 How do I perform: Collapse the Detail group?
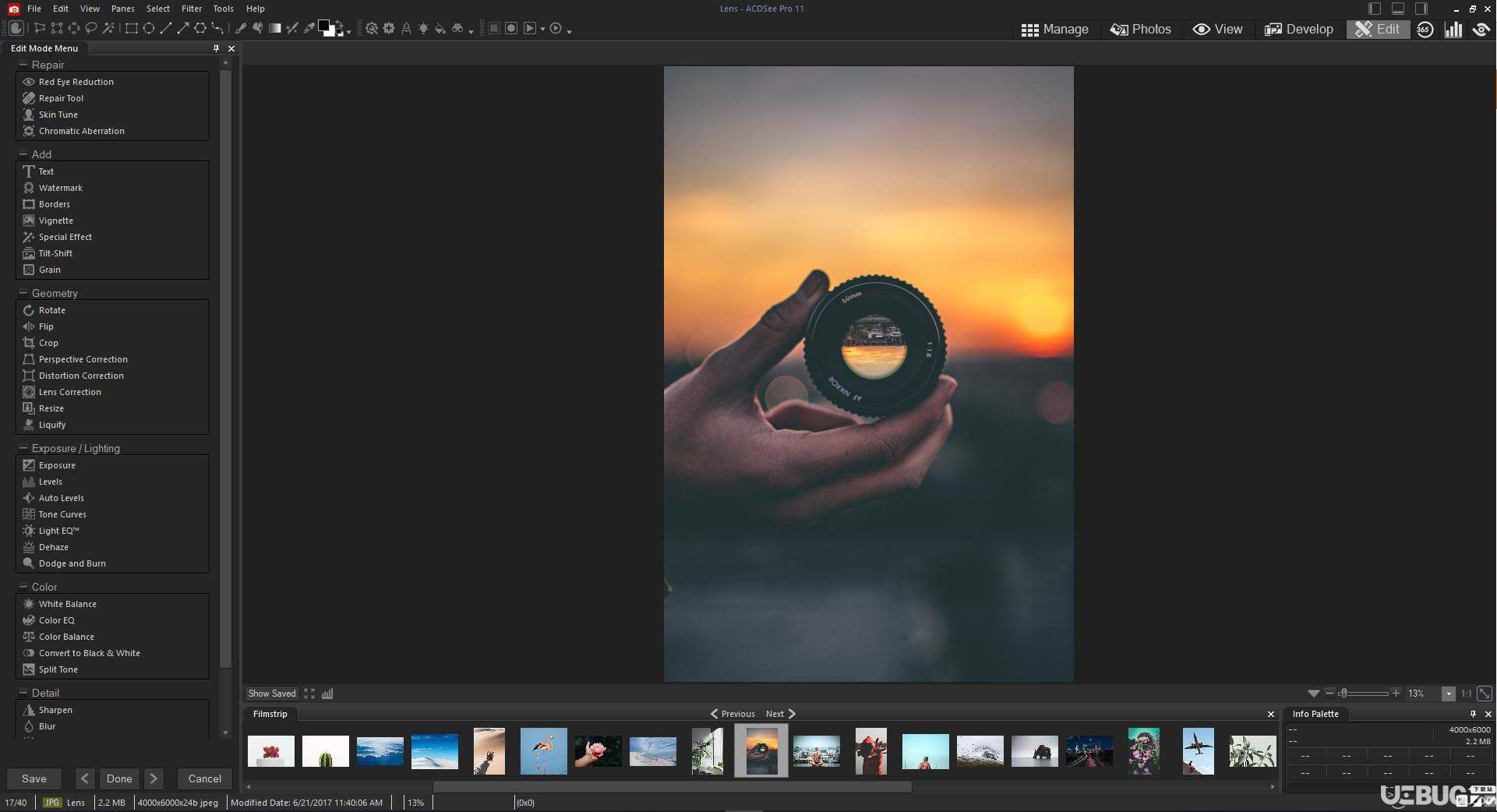pos(23,693)
